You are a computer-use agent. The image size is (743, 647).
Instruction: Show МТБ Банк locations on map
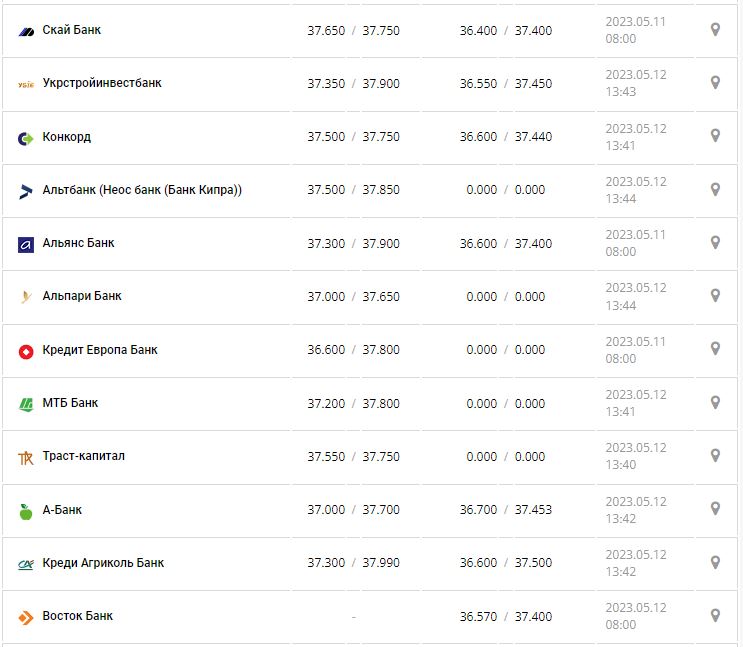tap(715, 402)
